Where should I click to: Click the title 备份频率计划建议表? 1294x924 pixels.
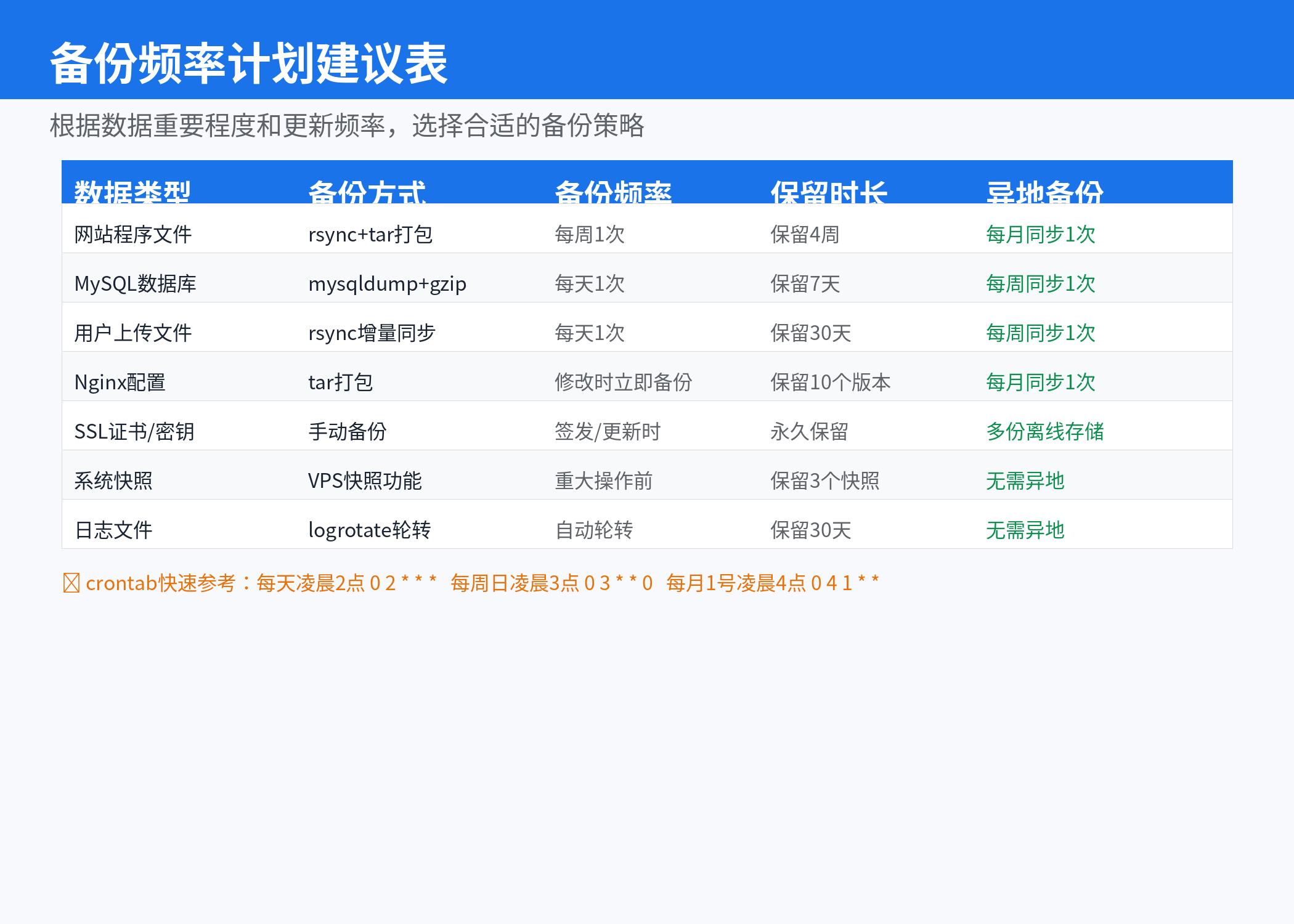248,63
